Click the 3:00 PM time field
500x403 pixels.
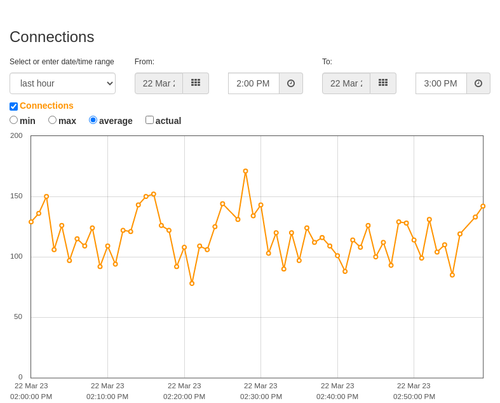point(441,83)
